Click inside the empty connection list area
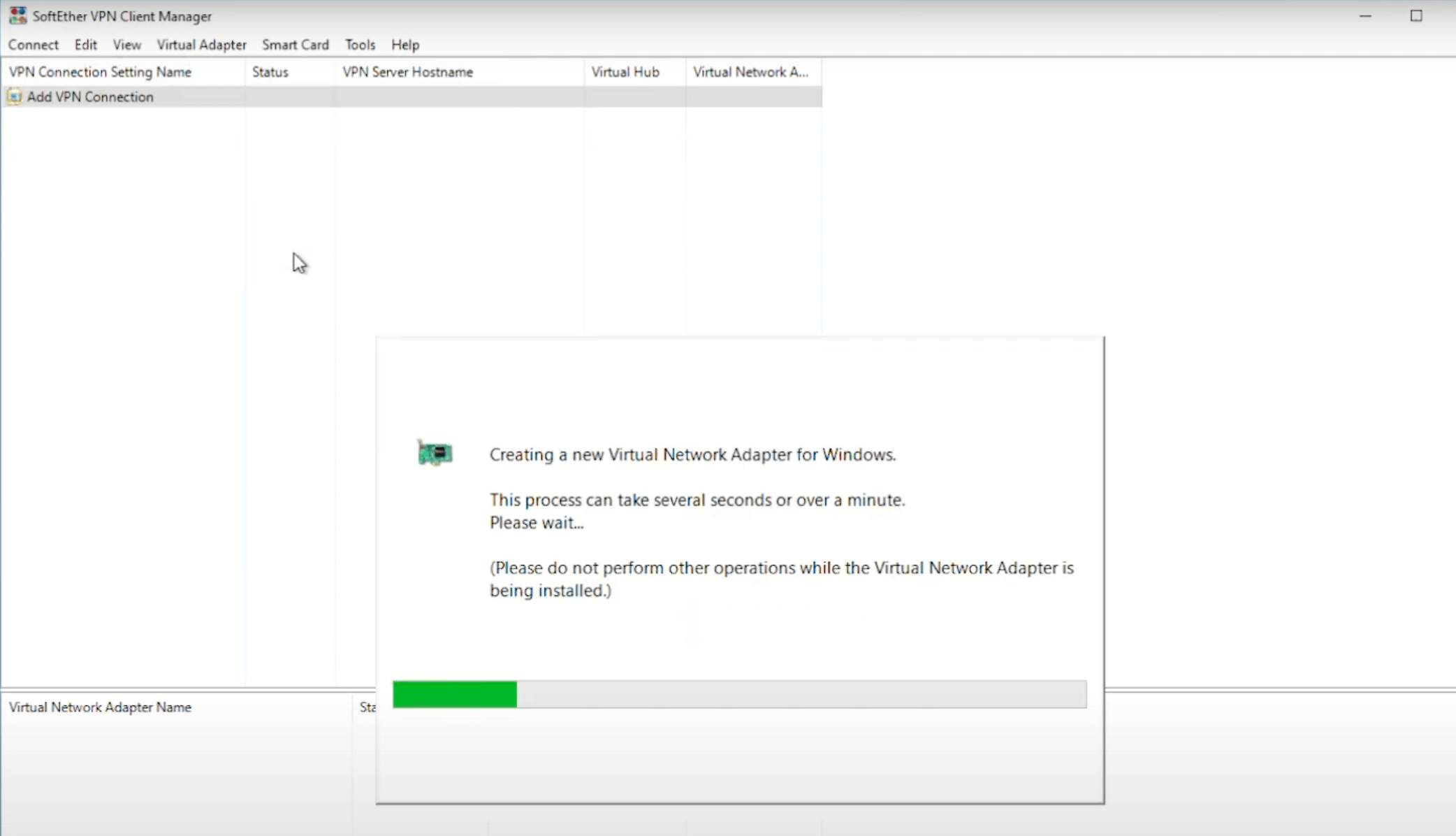 tap(175, 349)
